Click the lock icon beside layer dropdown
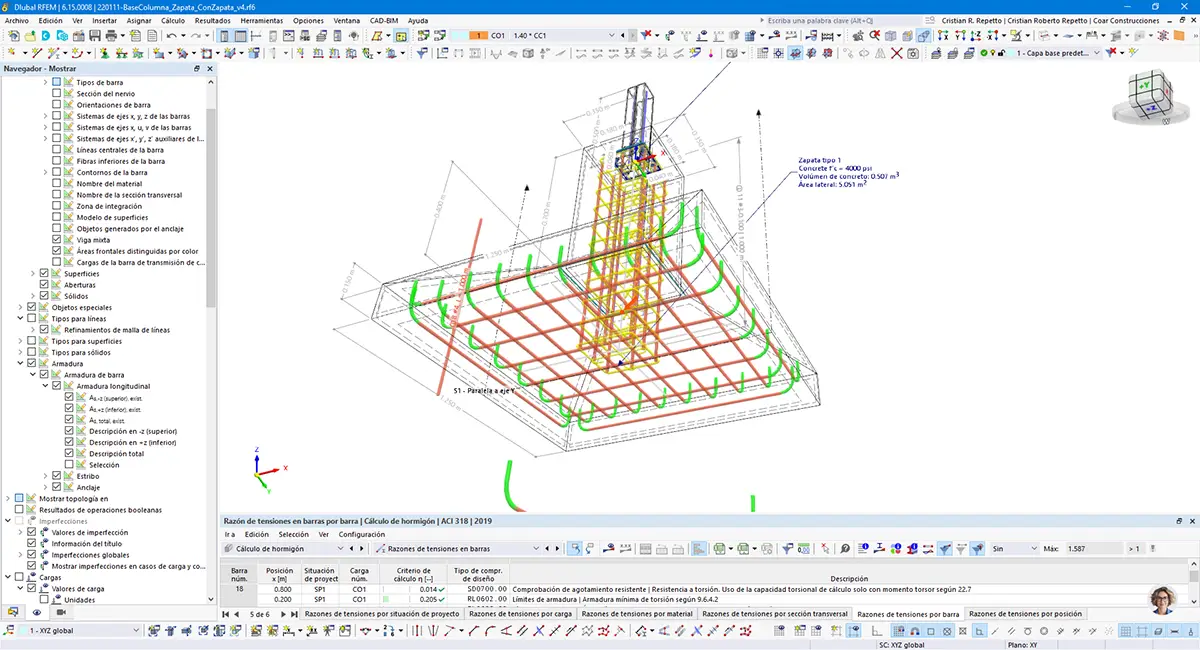This screenshot has height=650, width=1200. 1000,52
